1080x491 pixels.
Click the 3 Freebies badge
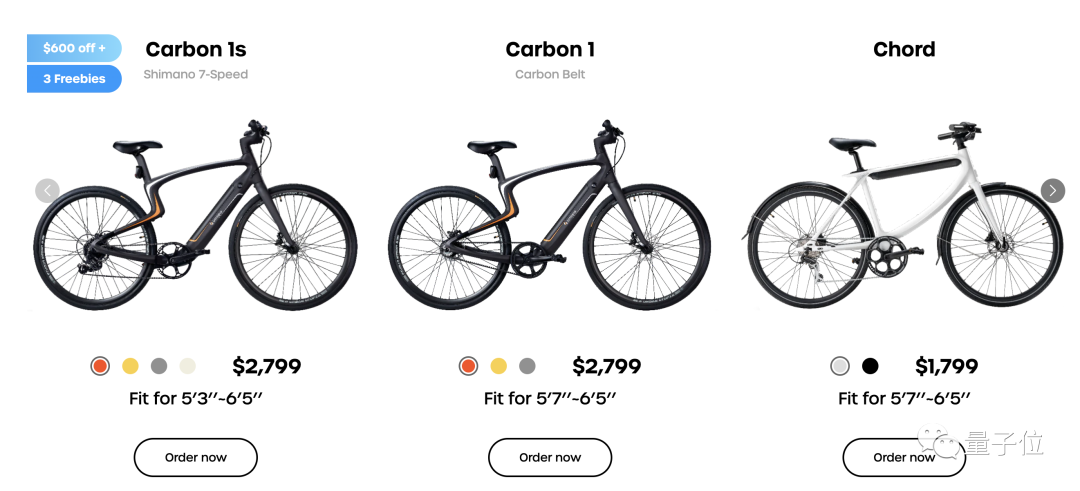pos(74,79)
